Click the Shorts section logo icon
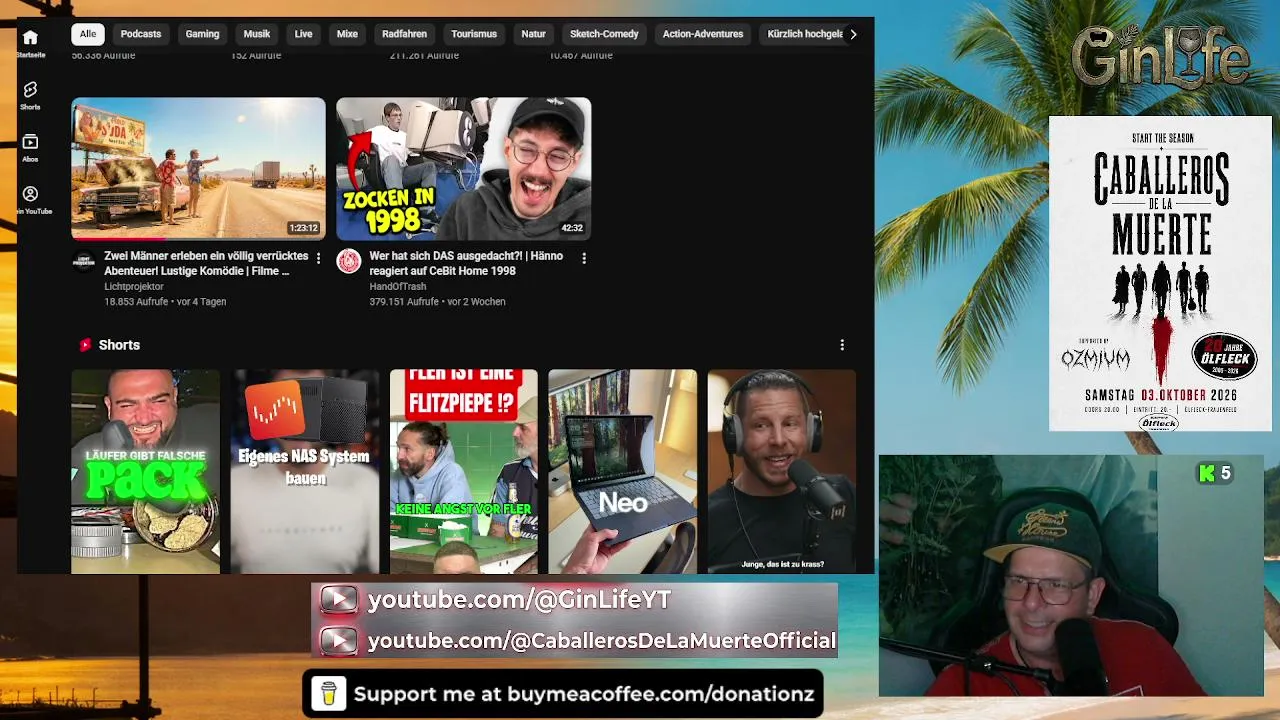Viewport: 1280px width, 720px height. pos(86,345)
